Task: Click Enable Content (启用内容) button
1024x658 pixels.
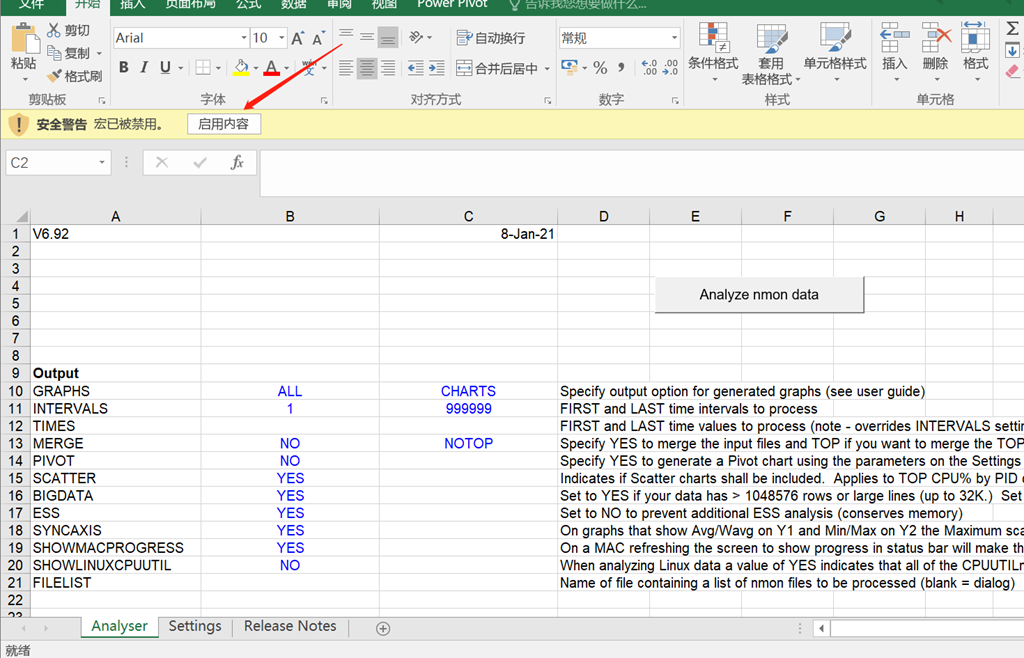Action: pos(223,124)
